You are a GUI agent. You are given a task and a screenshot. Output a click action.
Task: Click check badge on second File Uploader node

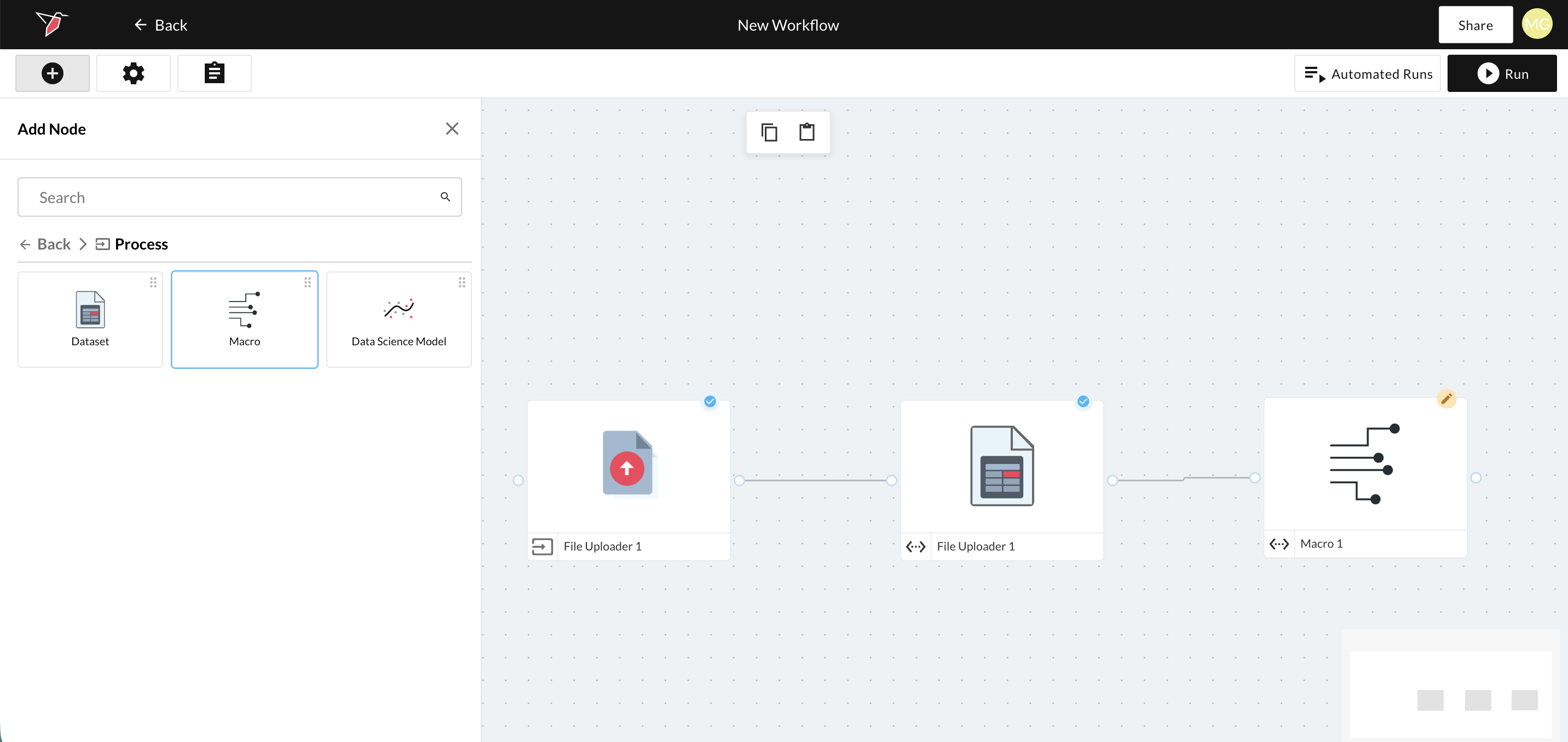click(x=1083, y=402)
